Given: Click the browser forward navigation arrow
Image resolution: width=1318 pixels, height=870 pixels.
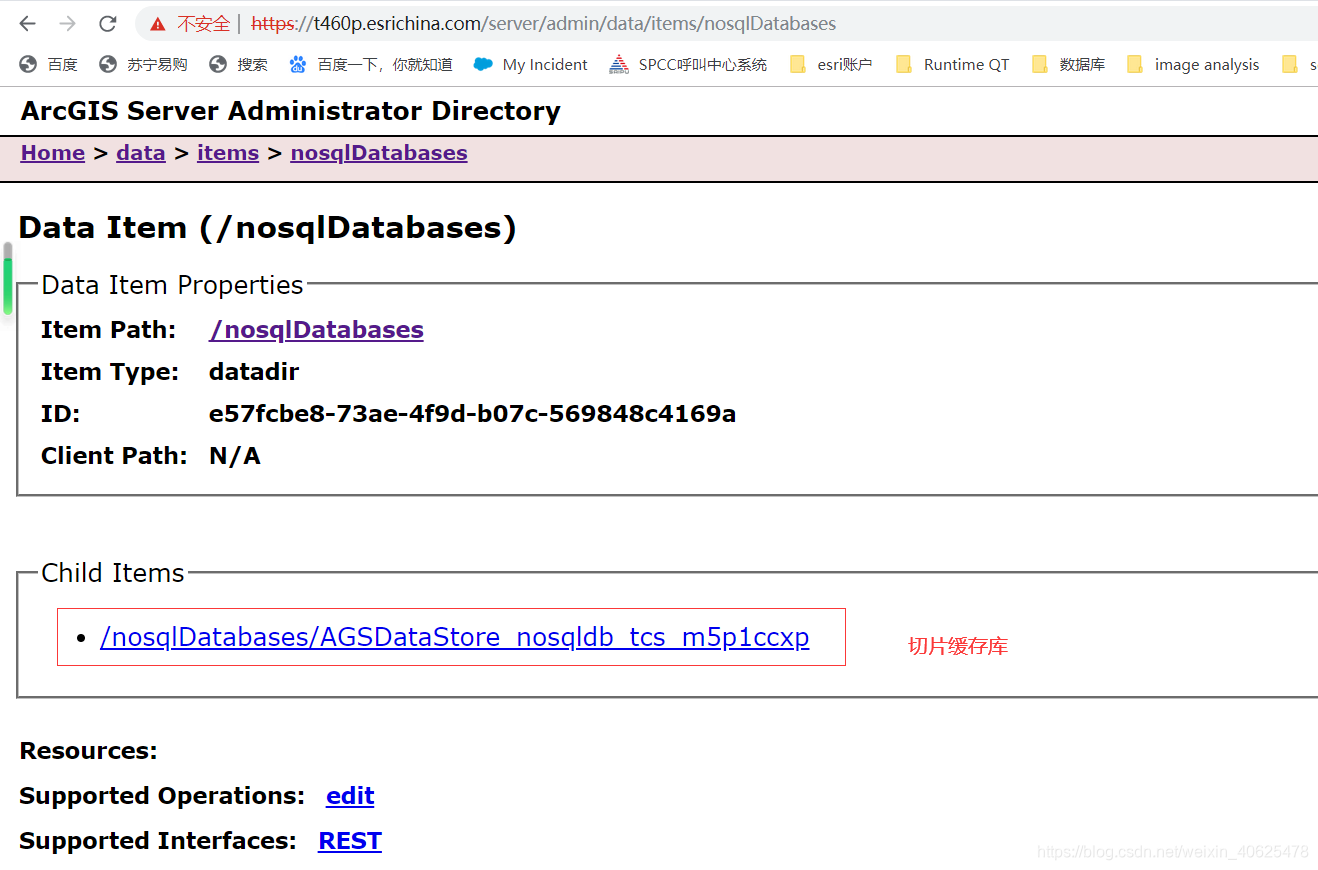Looking at the screenshot, I should 66,23.
